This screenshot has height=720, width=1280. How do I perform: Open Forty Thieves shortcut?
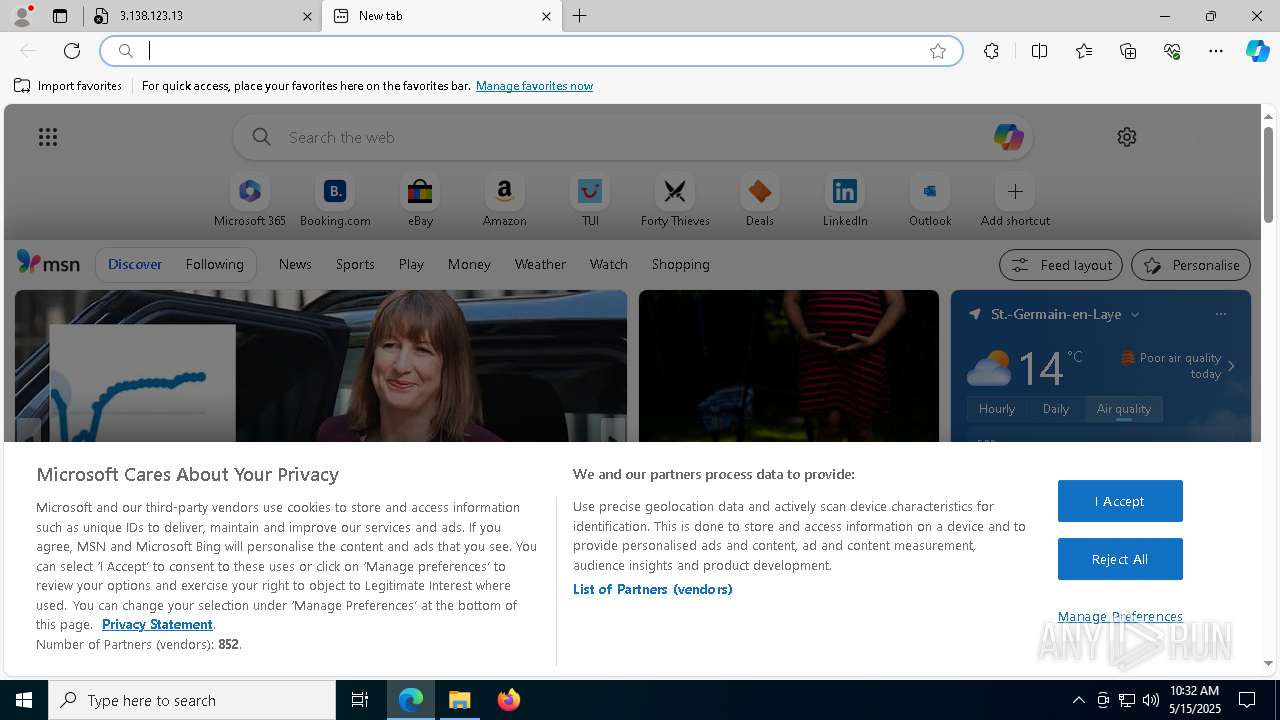point(675,201)
